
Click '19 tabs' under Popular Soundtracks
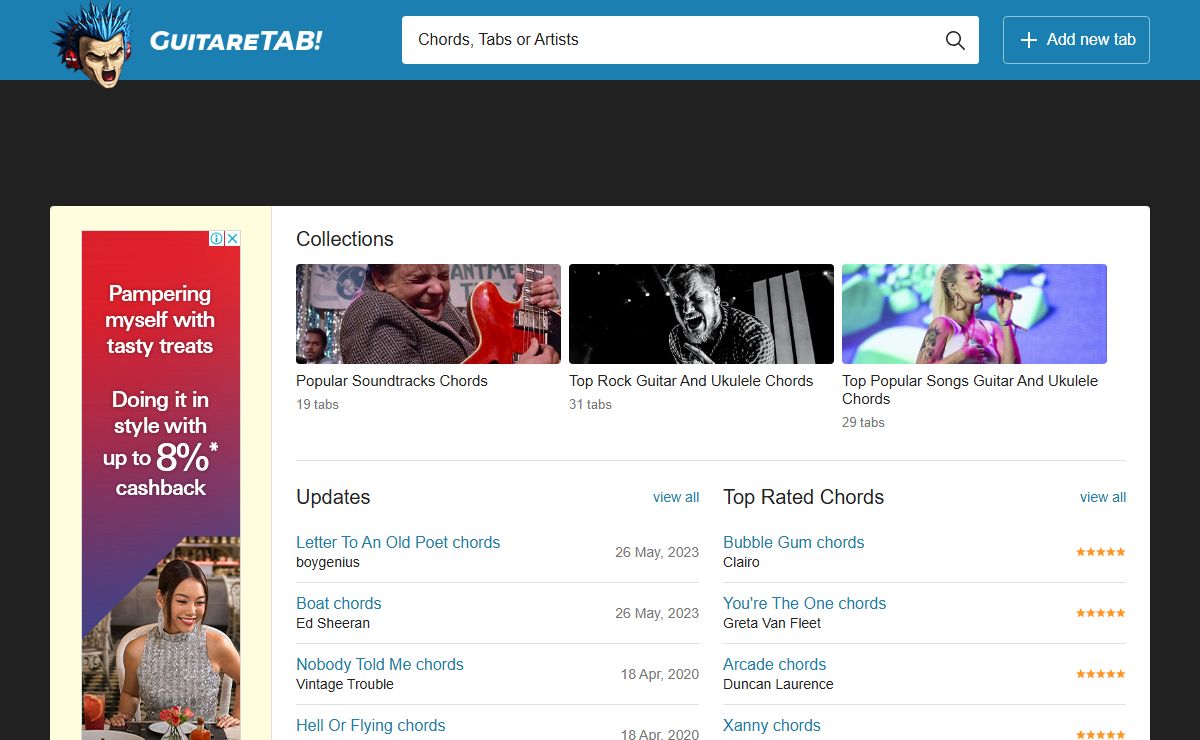[317, 405]
